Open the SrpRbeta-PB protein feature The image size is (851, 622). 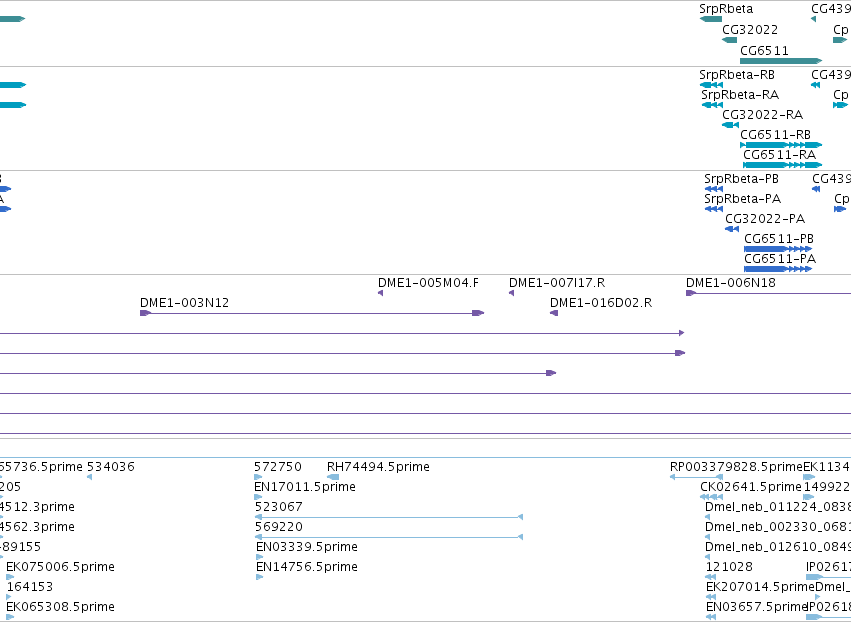[714, 189]
